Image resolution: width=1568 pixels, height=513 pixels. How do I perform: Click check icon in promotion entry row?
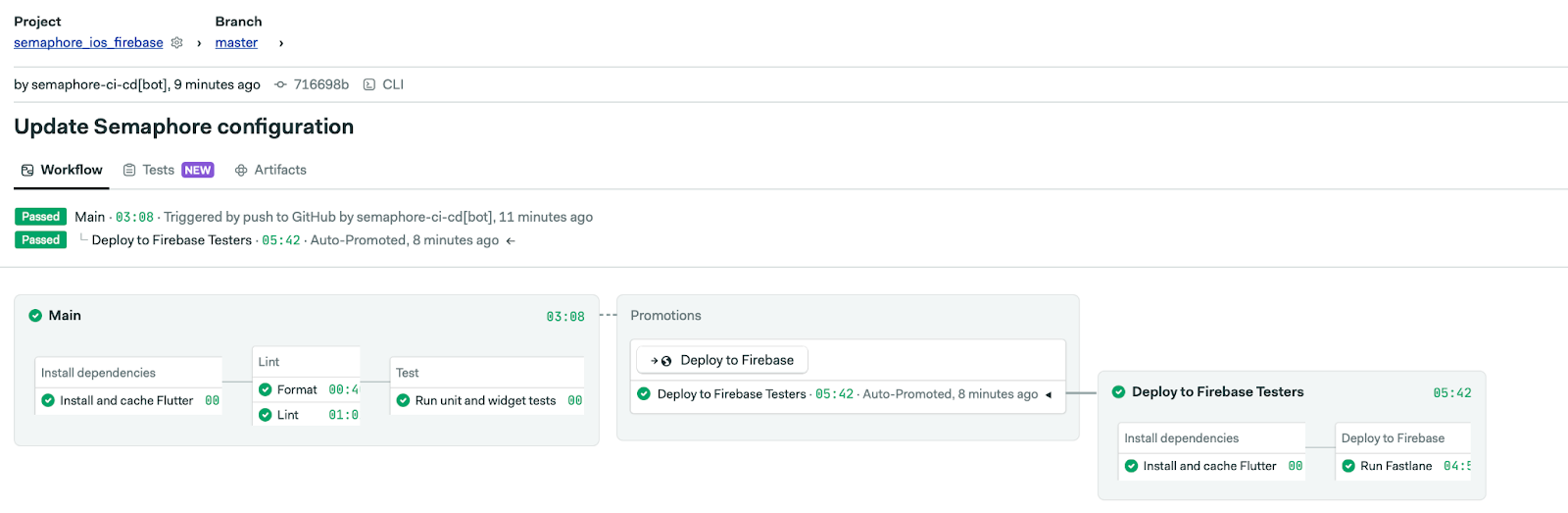click(x=644, y=394)
